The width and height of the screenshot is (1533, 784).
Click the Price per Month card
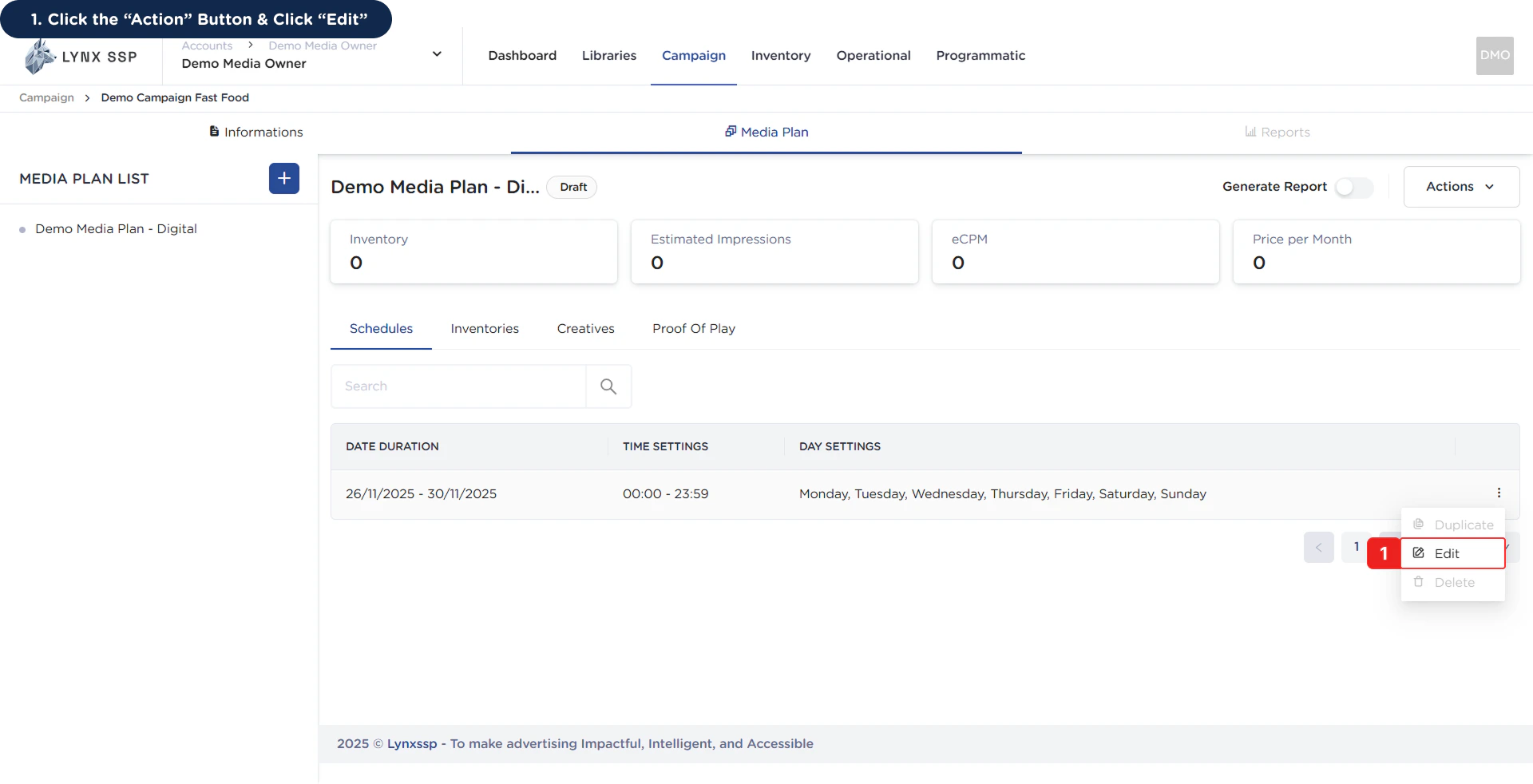click(x=1377, y=252)
